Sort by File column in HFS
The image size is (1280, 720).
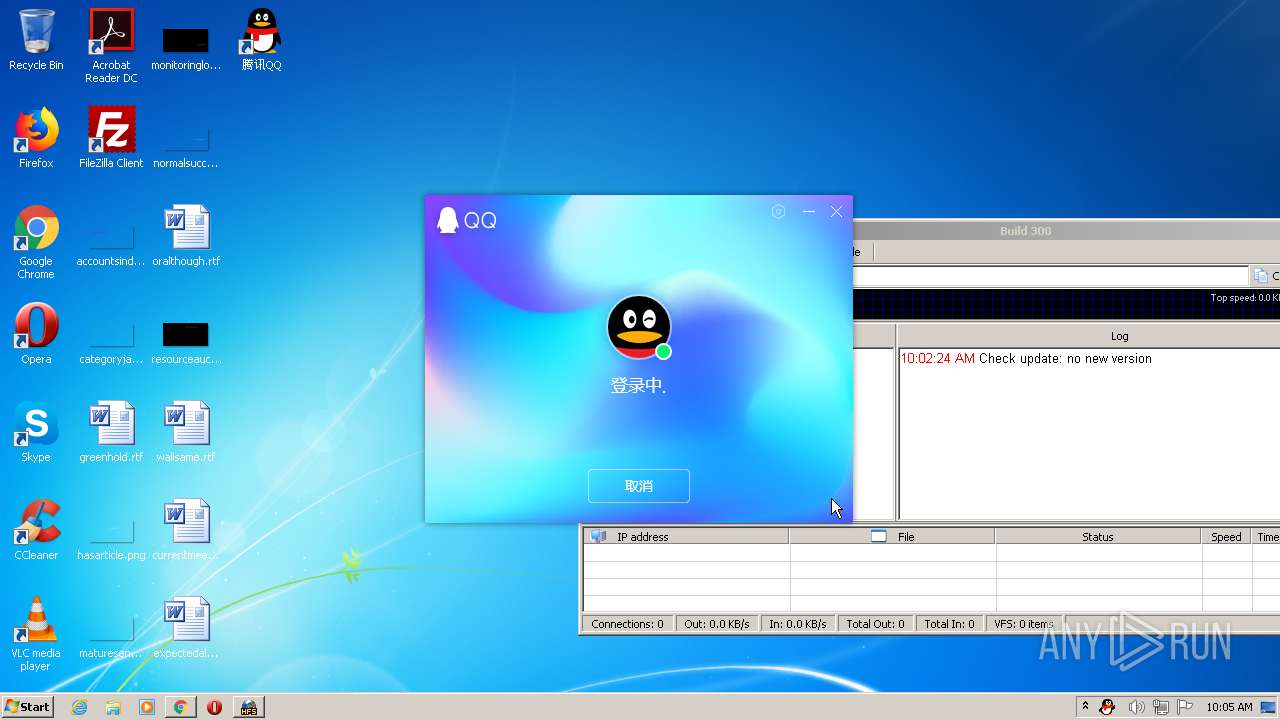coord(892,537)
